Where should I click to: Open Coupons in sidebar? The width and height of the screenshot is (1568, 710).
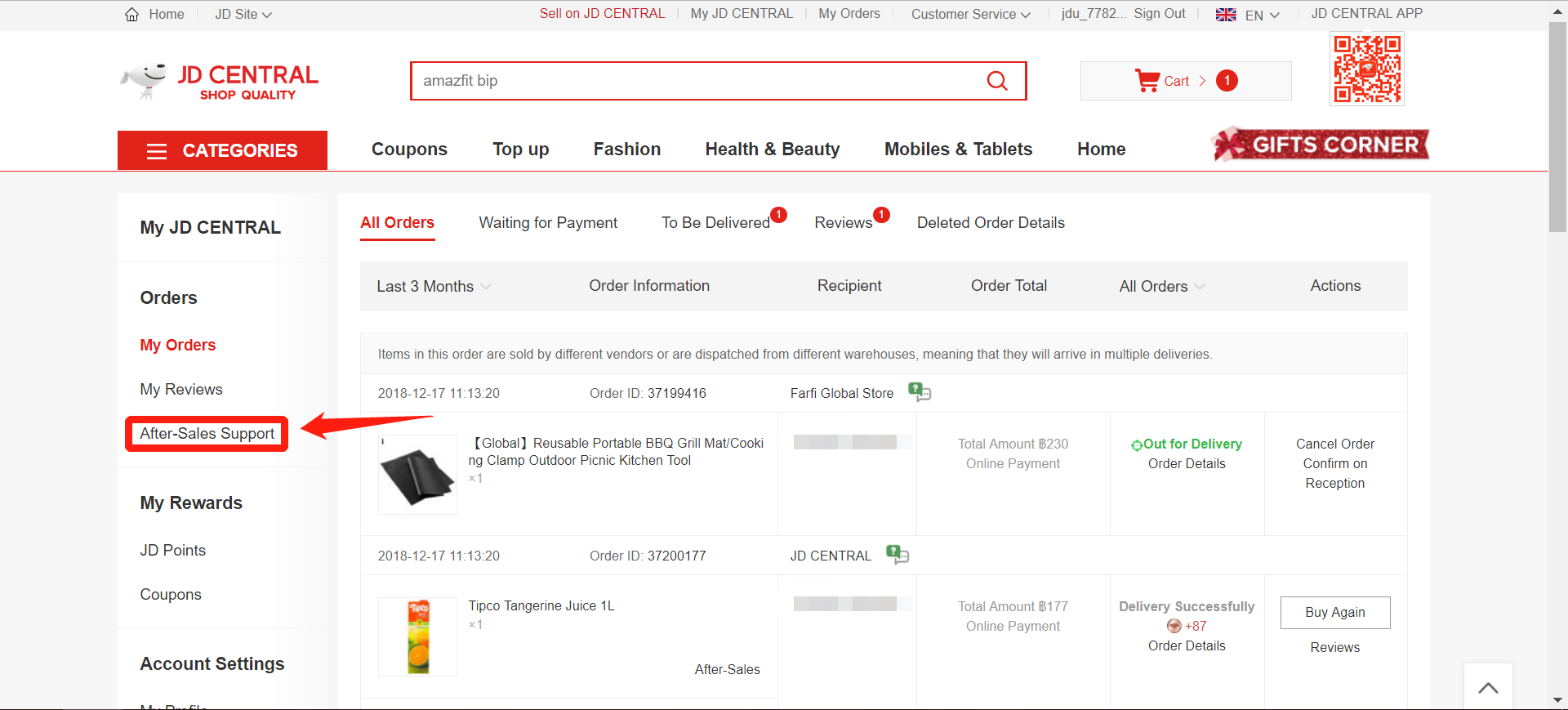coord(171,594)
